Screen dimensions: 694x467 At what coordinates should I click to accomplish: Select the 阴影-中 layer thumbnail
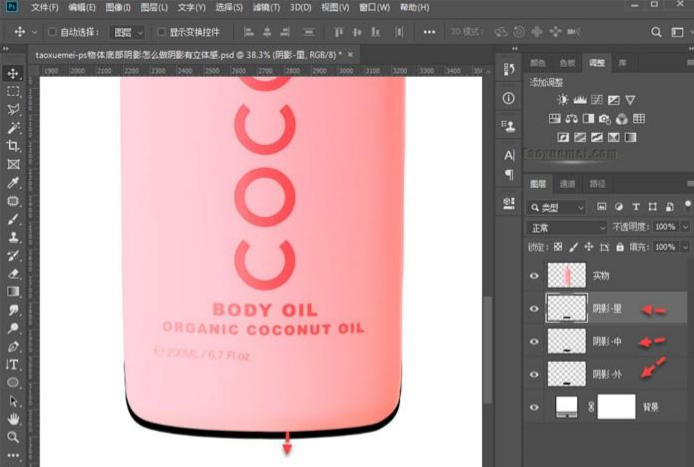click(x=567, y=341)
